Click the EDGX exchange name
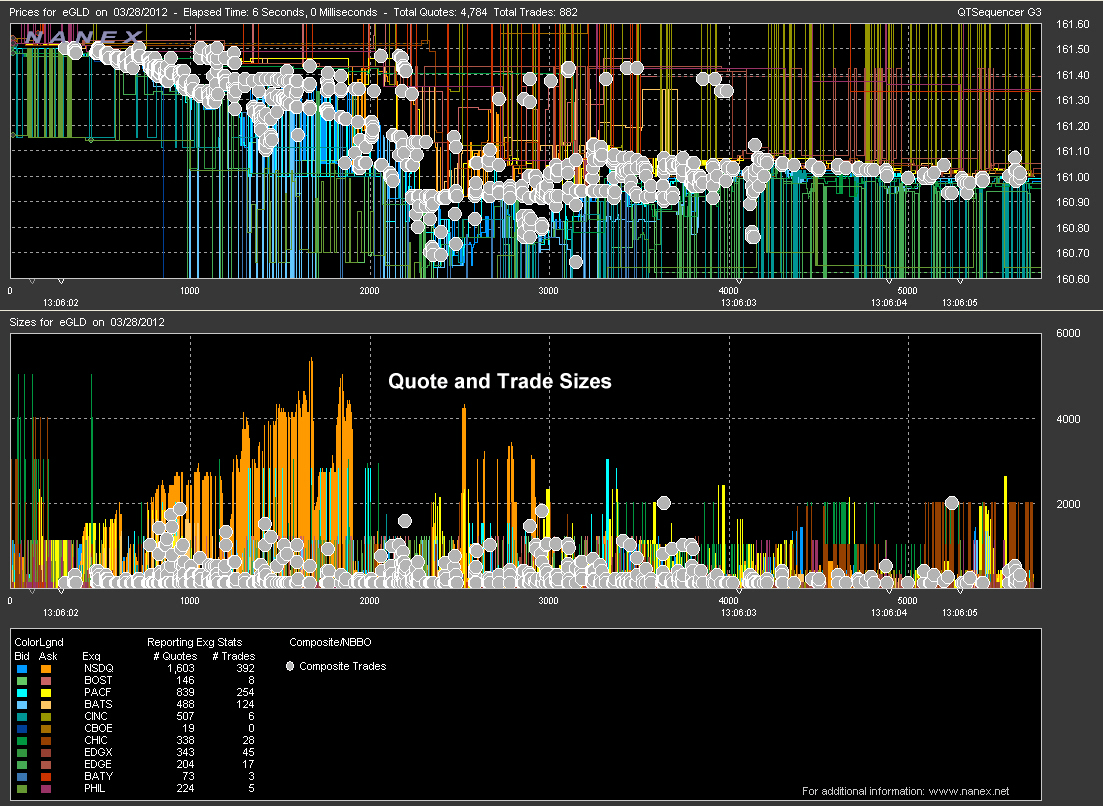The height and width of the screenshot is (806, 1103). point(98,752)
